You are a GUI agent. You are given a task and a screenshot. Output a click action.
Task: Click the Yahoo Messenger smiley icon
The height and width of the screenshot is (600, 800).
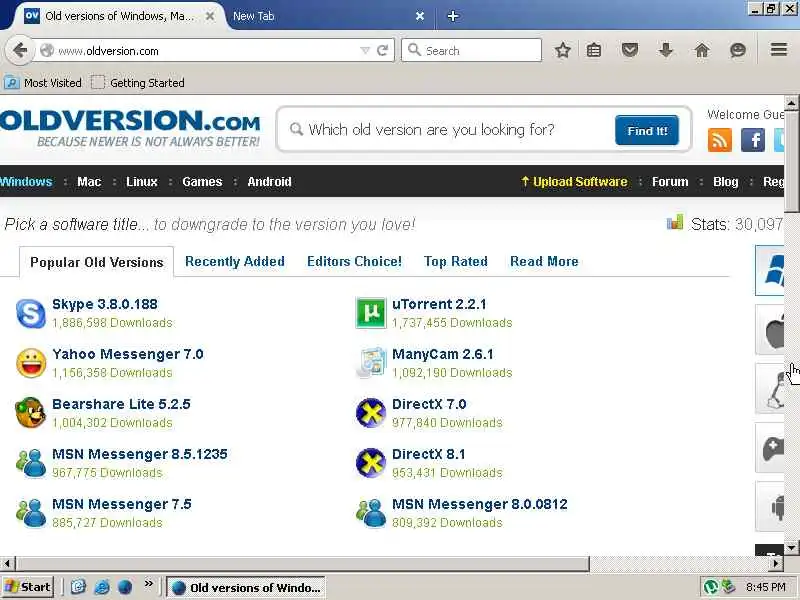(x=31, y=363)
